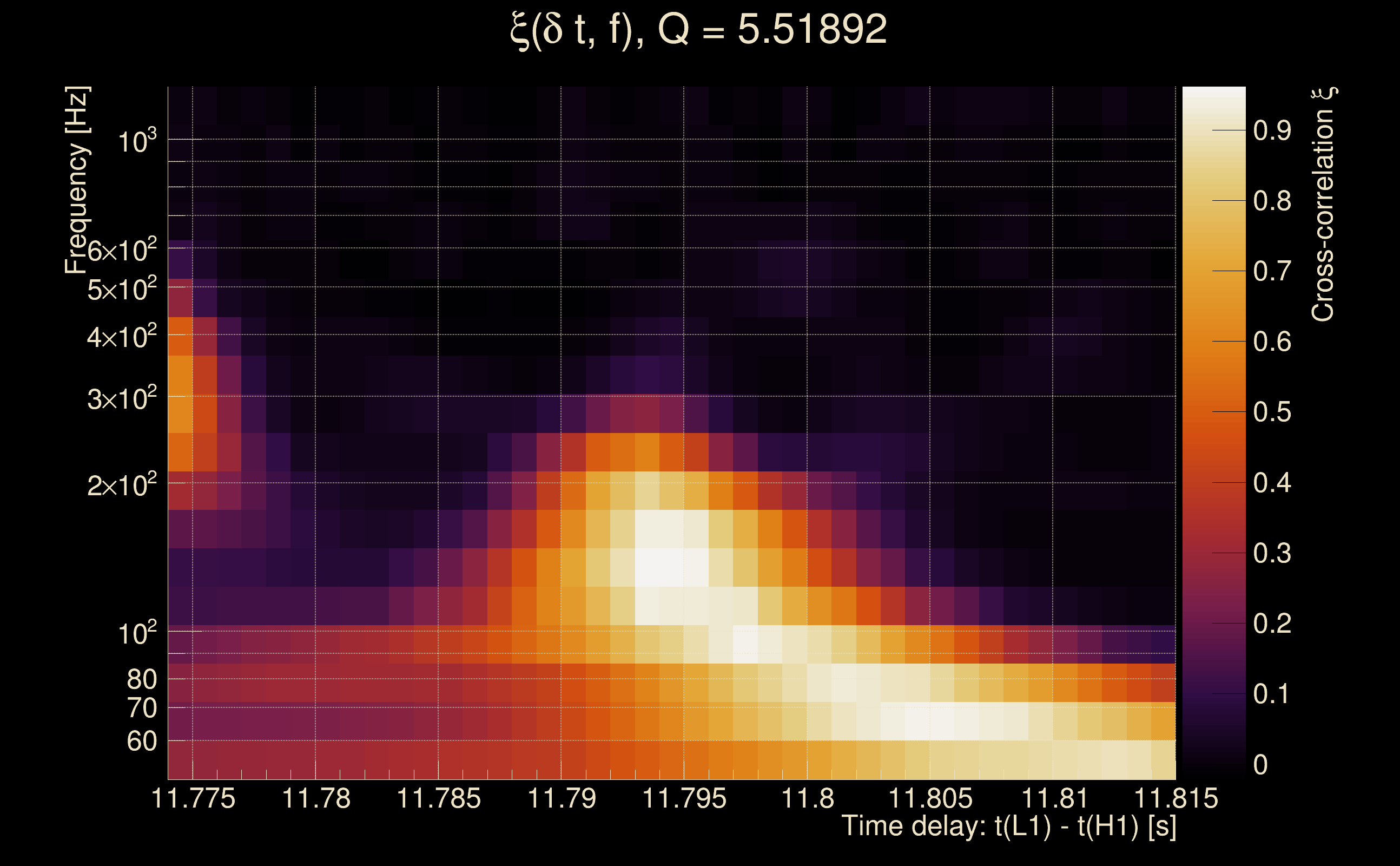Screen dimensions: 1400x866
Task: Click the 11.795 x-axis tick label
Action: 684,798
